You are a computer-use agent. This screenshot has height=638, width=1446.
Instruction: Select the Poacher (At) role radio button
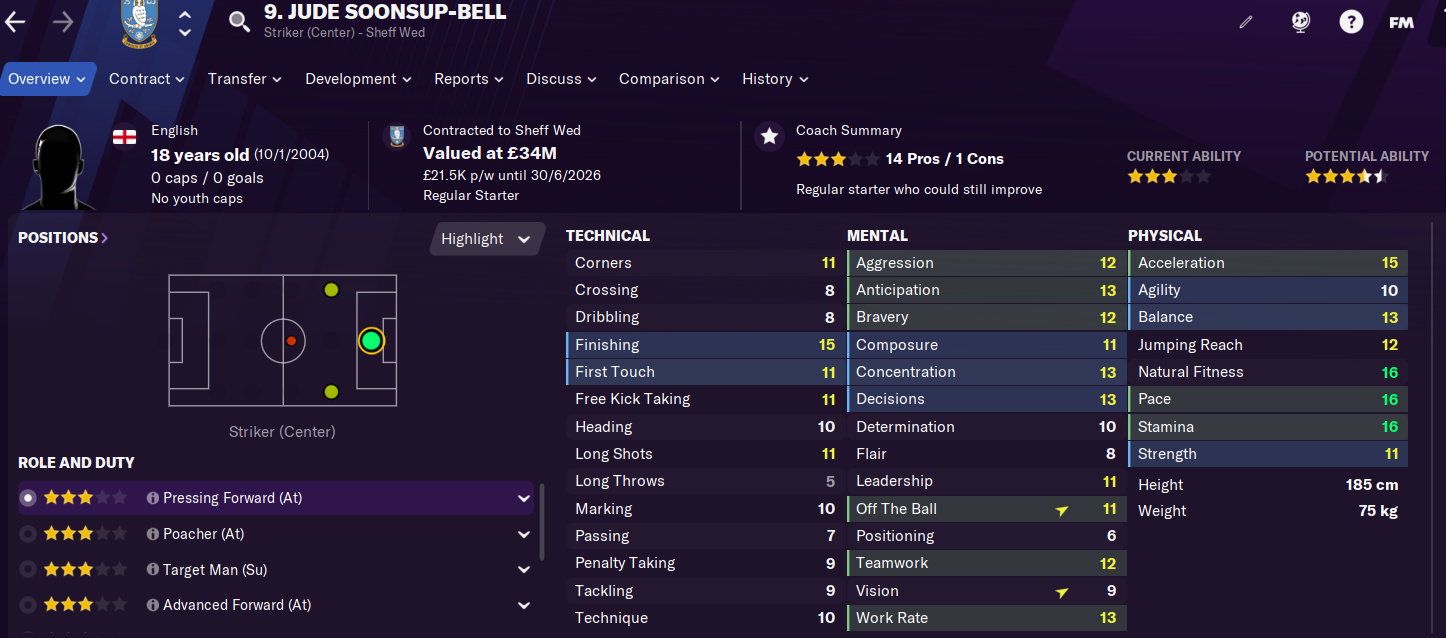(28, 534)
